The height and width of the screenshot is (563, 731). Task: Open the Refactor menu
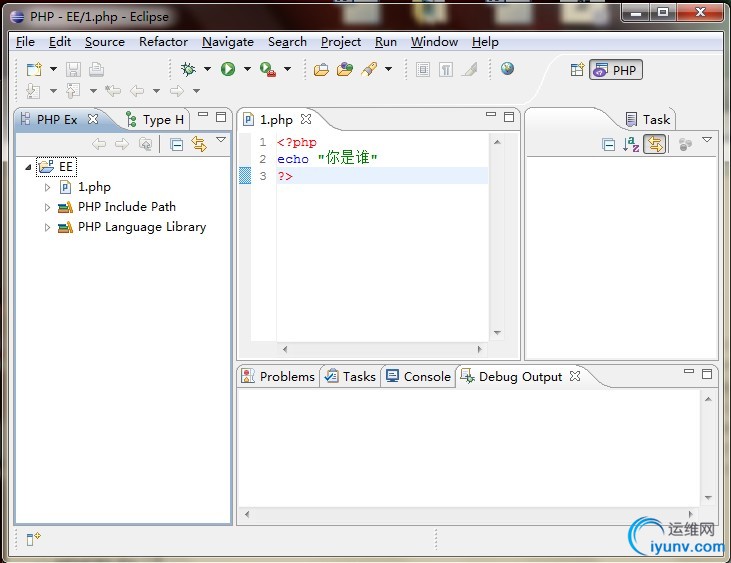click(x=163, y=42)
